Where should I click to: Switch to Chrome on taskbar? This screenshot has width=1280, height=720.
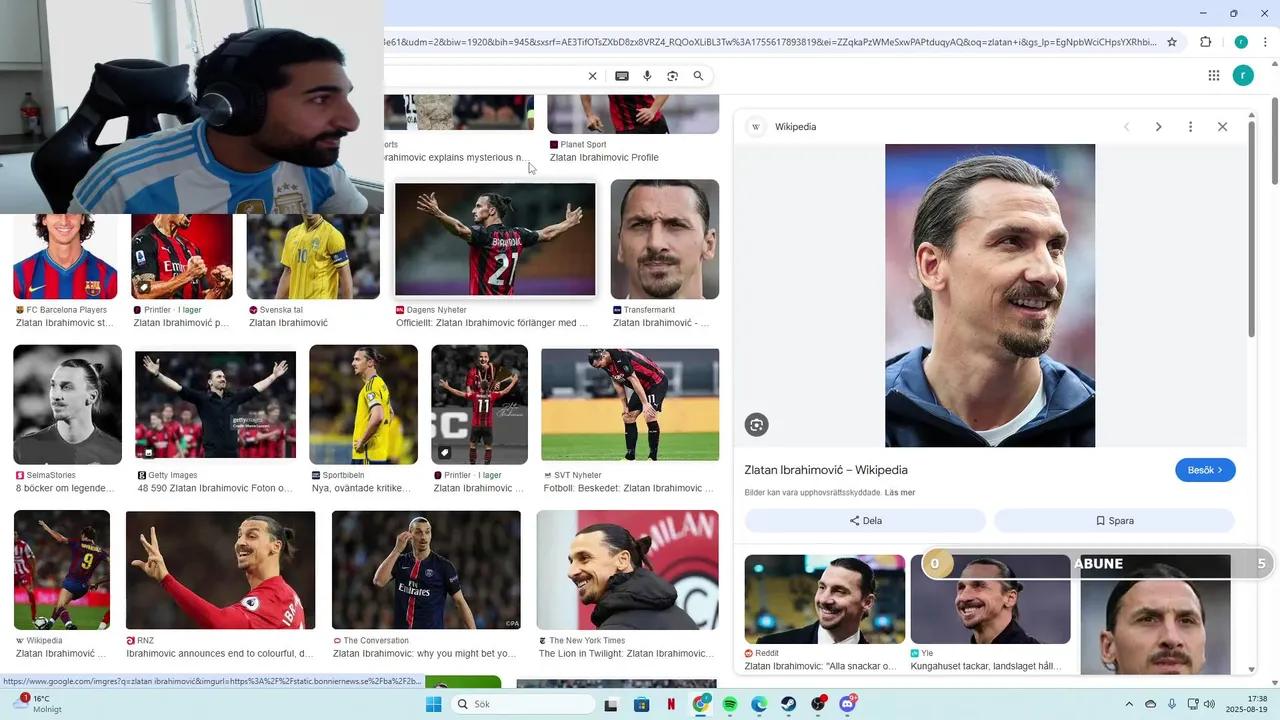(701, 704)
